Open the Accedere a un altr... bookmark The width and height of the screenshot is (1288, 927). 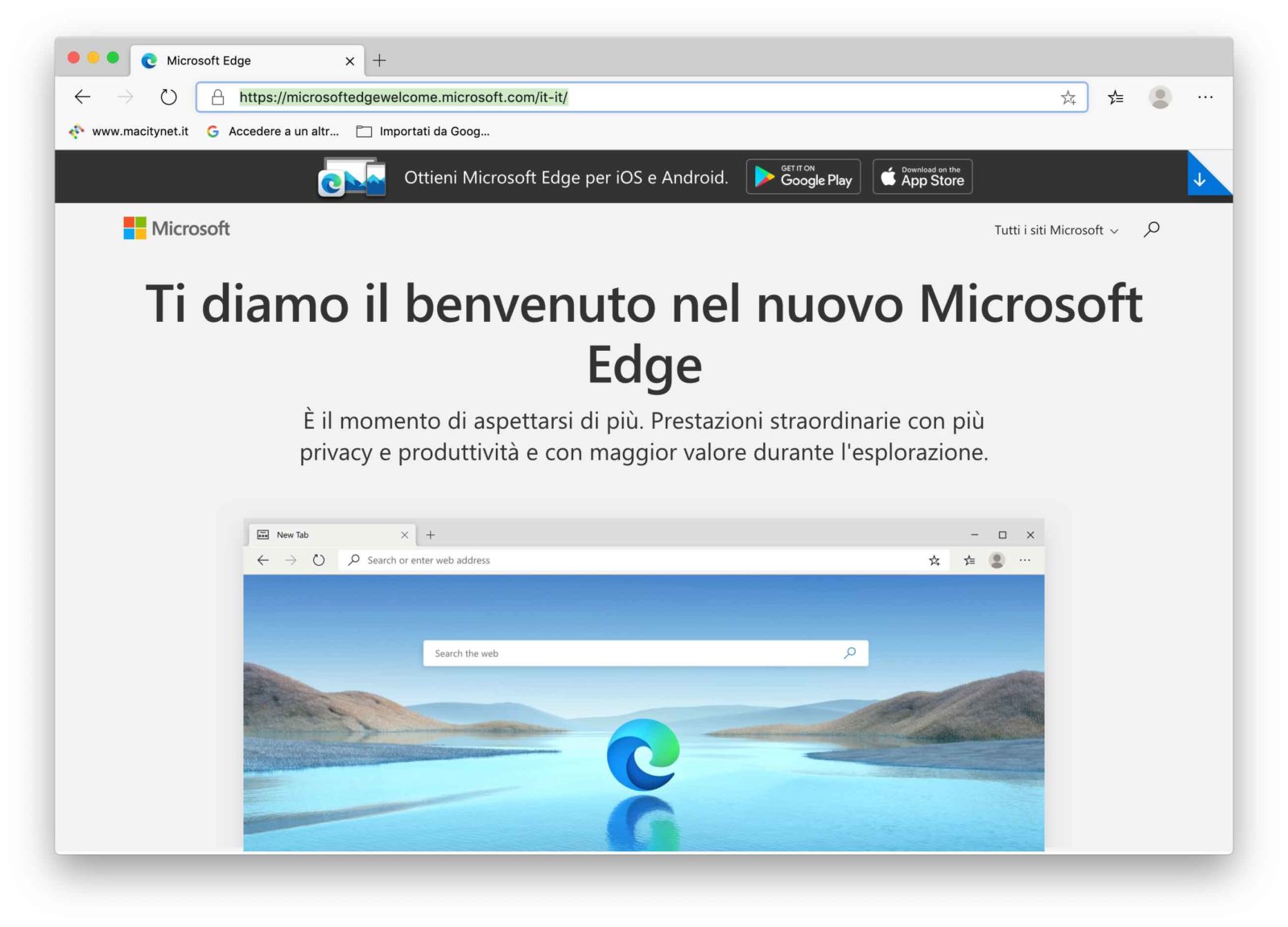273,131
